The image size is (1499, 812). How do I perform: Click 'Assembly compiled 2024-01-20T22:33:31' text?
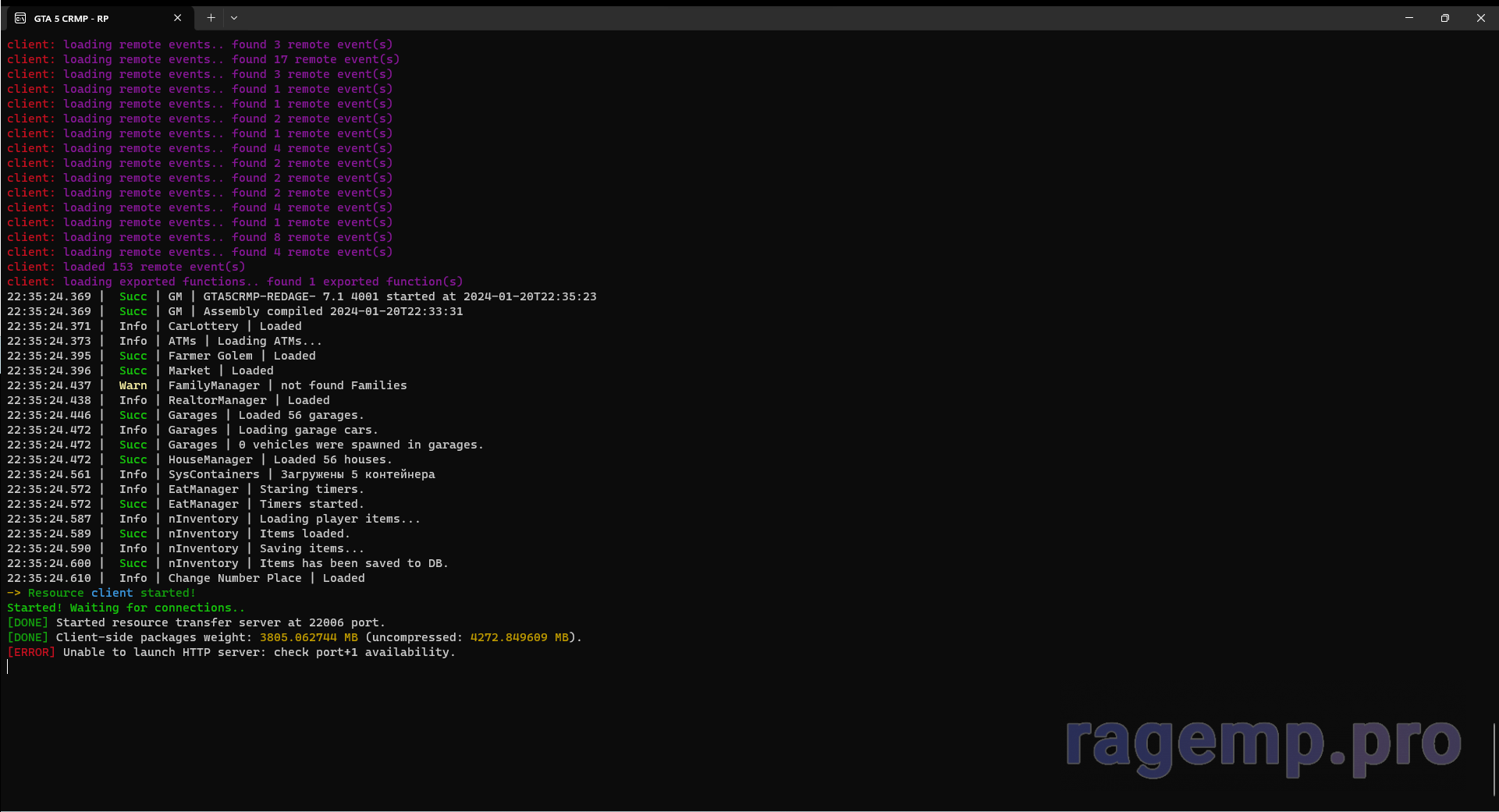point(333,311)
